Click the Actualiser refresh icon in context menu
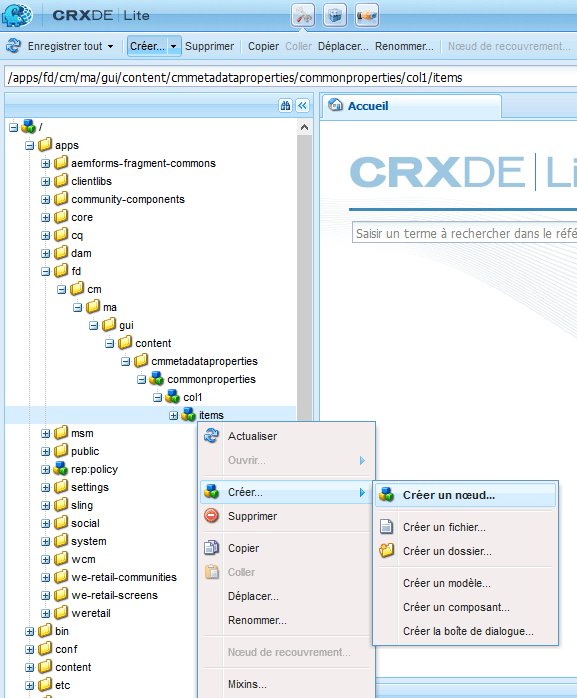This screenshot has width=577, height=698. coord(211,436)
